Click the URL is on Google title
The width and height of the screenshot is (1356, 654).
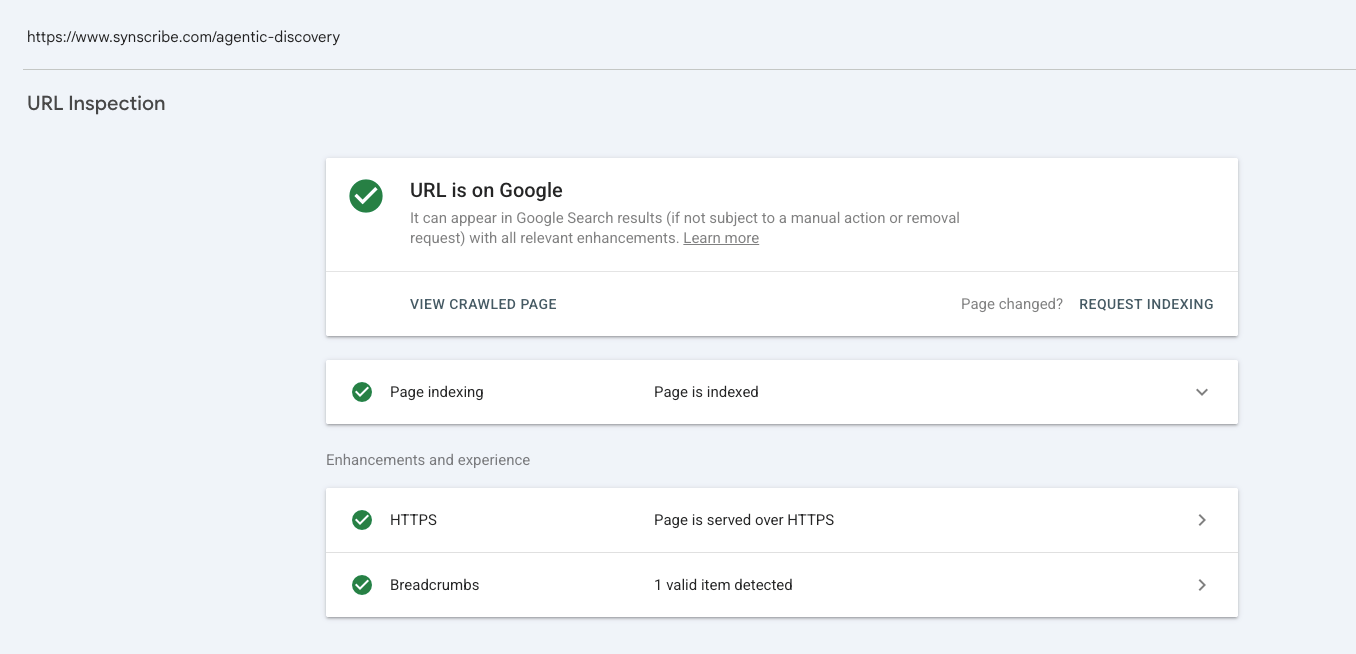coord(486,190)
